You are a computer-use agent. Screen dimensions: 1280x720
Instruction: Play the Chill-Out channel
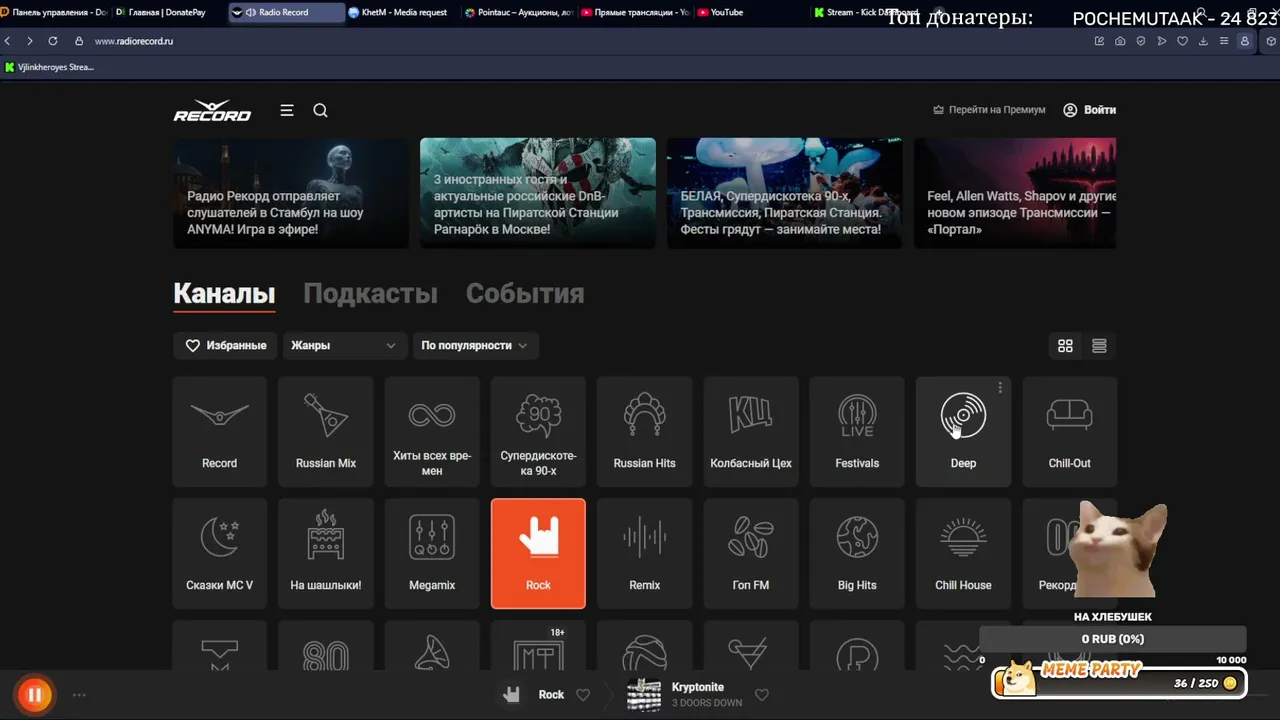pyautogui.click(x=1070, y=431)
